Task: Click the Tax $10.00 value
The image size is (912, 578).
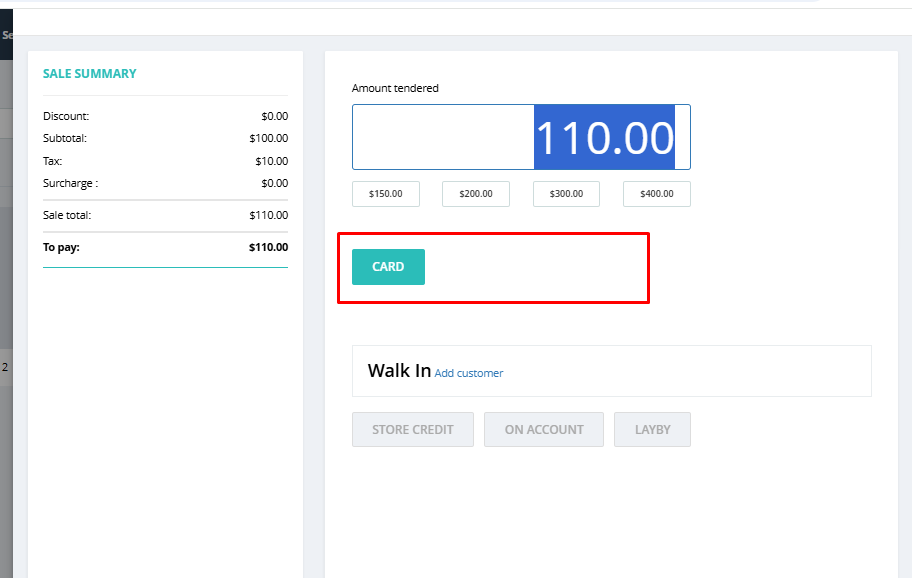Action: [271, 161]
